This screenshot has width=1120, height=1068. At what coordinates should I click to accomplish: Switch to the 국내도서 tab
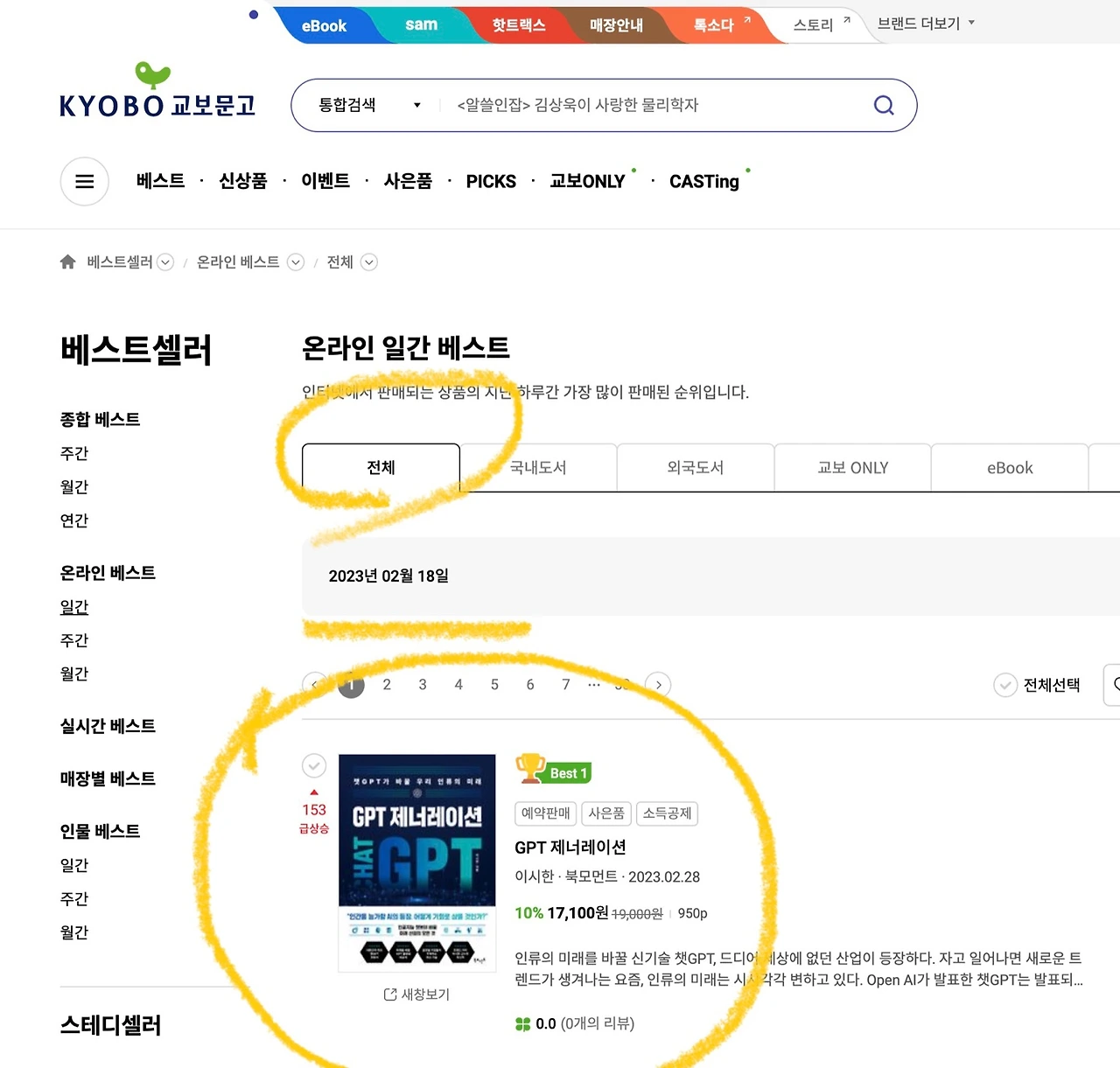[538, 468]
